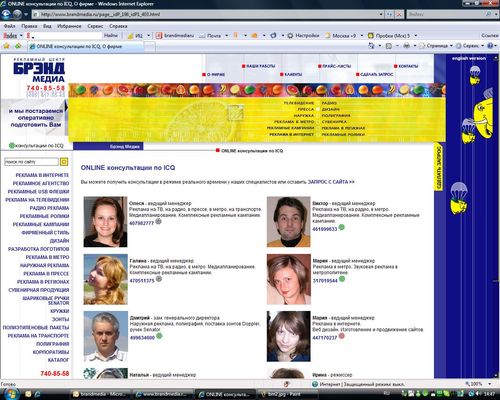Click the Найти search button

pos(111,35)
